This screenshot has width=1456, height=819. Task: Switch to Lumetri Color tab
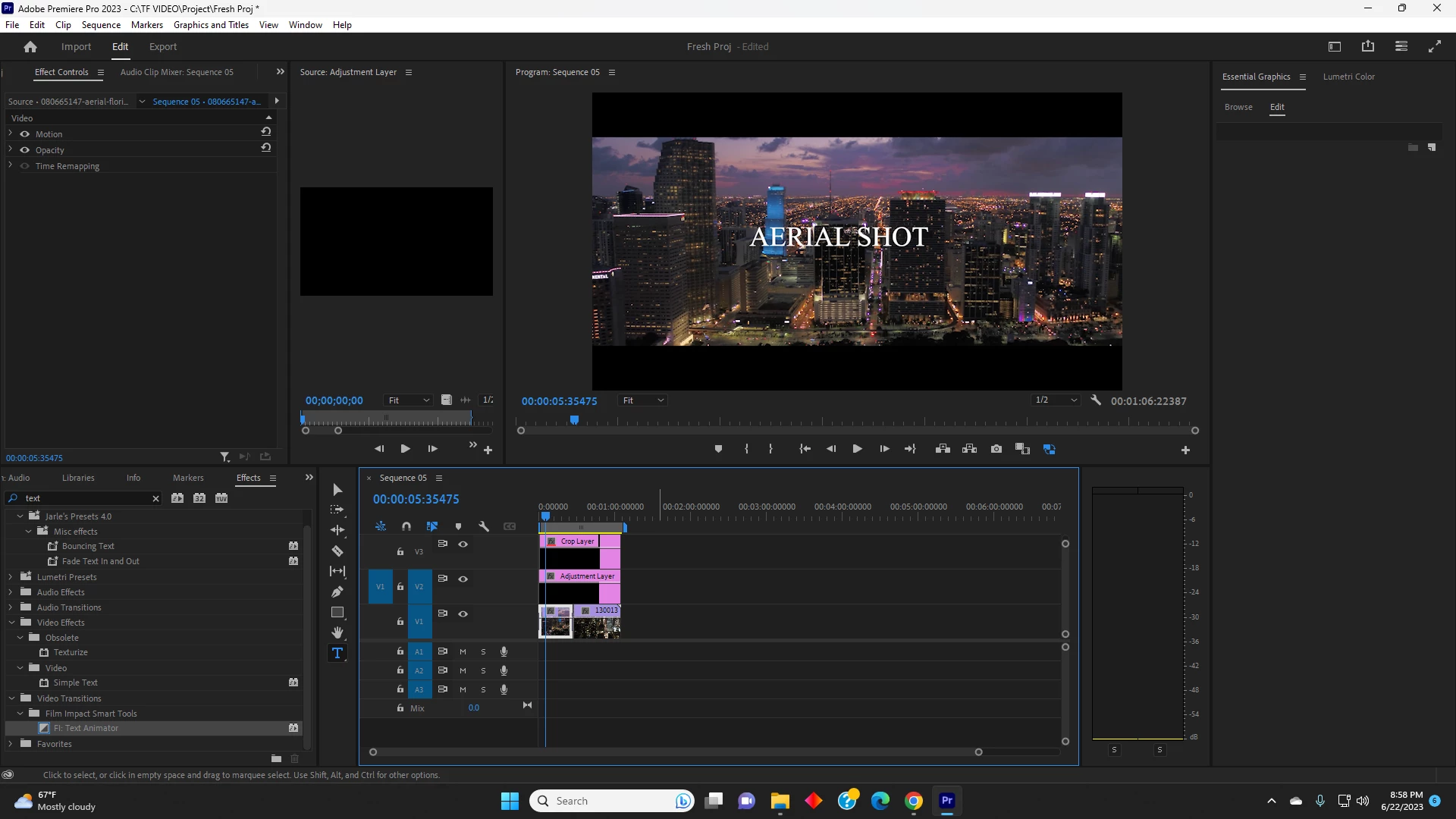pyautogui.click(x=1348, y=77)
